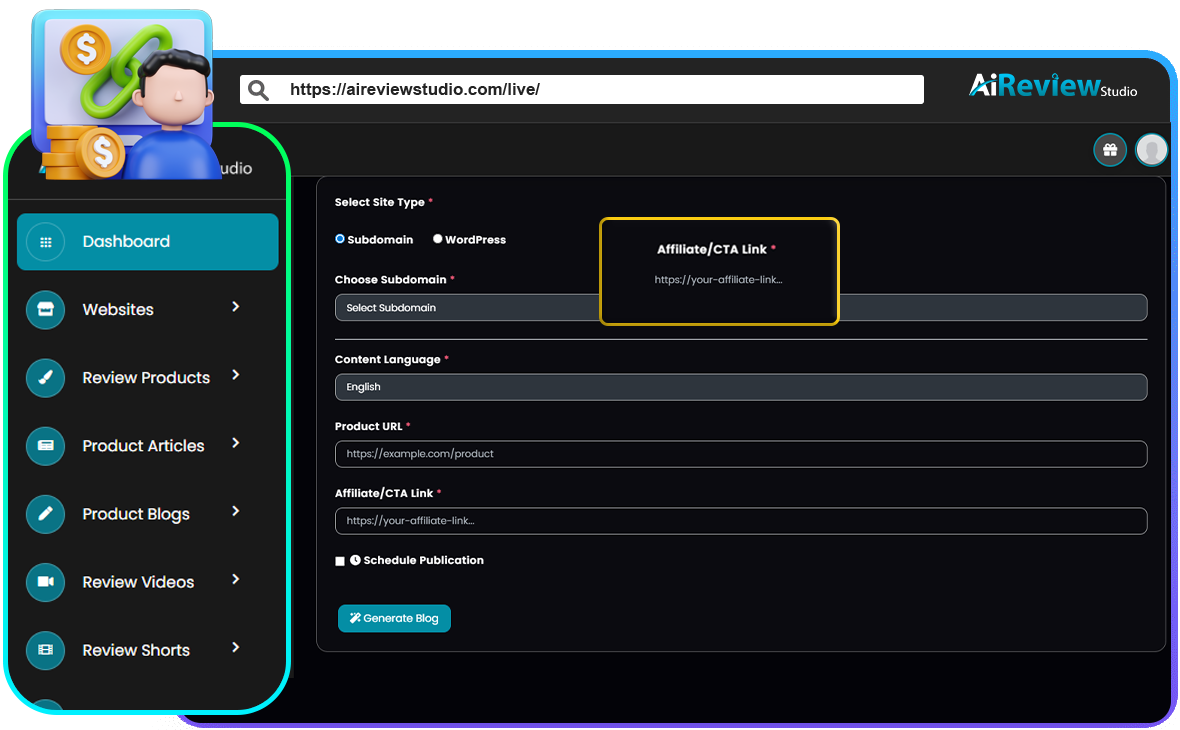This screenshot has height=730, width=1180.
Task: Open the gift box icon in header
Action: pyautogui.click(x=1110, y=150)
